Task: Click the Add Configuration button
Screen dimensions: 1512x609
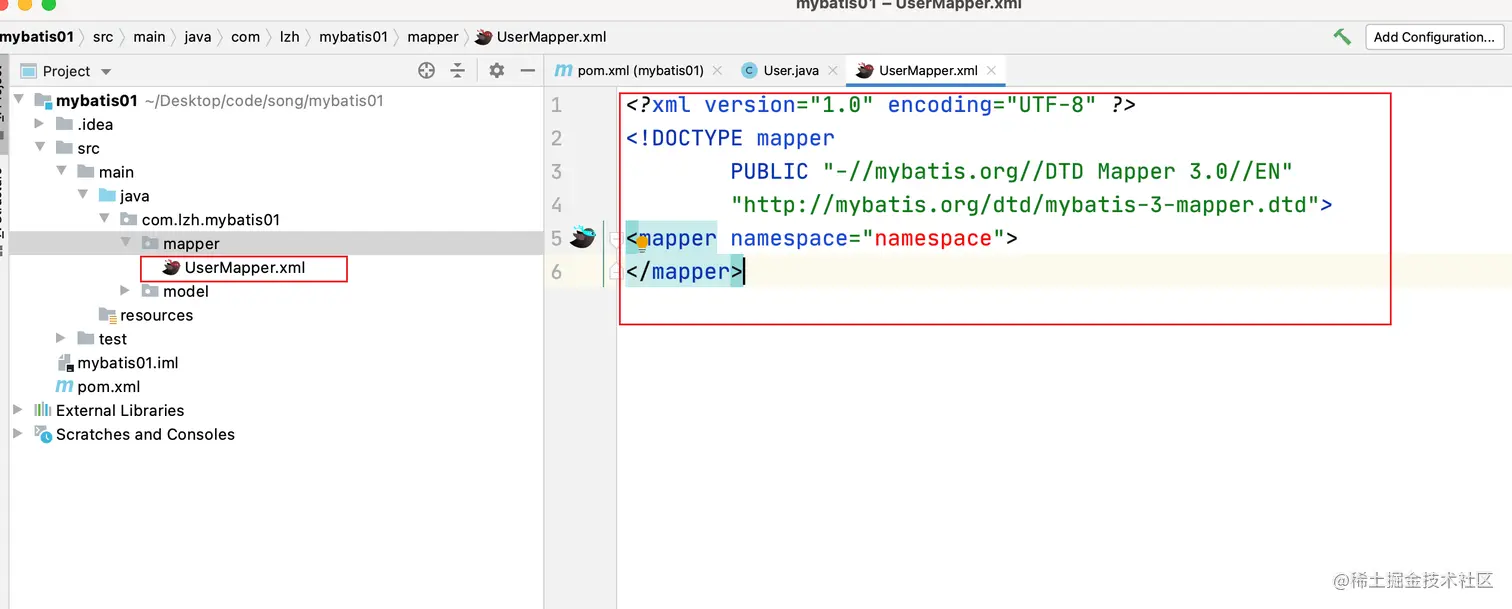Action: (1434, 37)
